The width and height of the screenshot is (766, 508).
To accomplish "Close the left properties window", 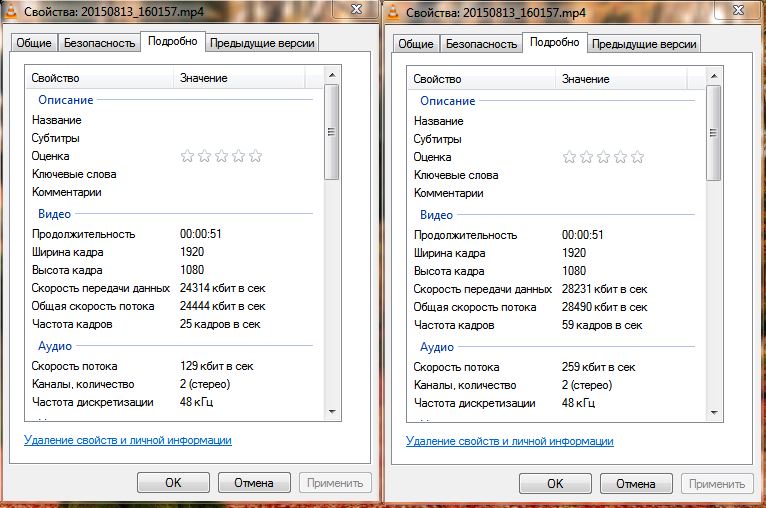I will coord(356,9).
